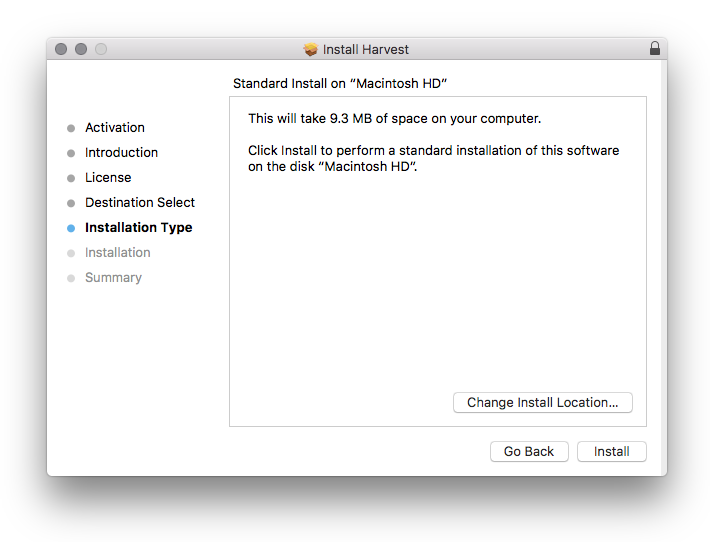Click the dimmed Installation step label
This screenshot has height=542, width=710.
coord(118,253)
